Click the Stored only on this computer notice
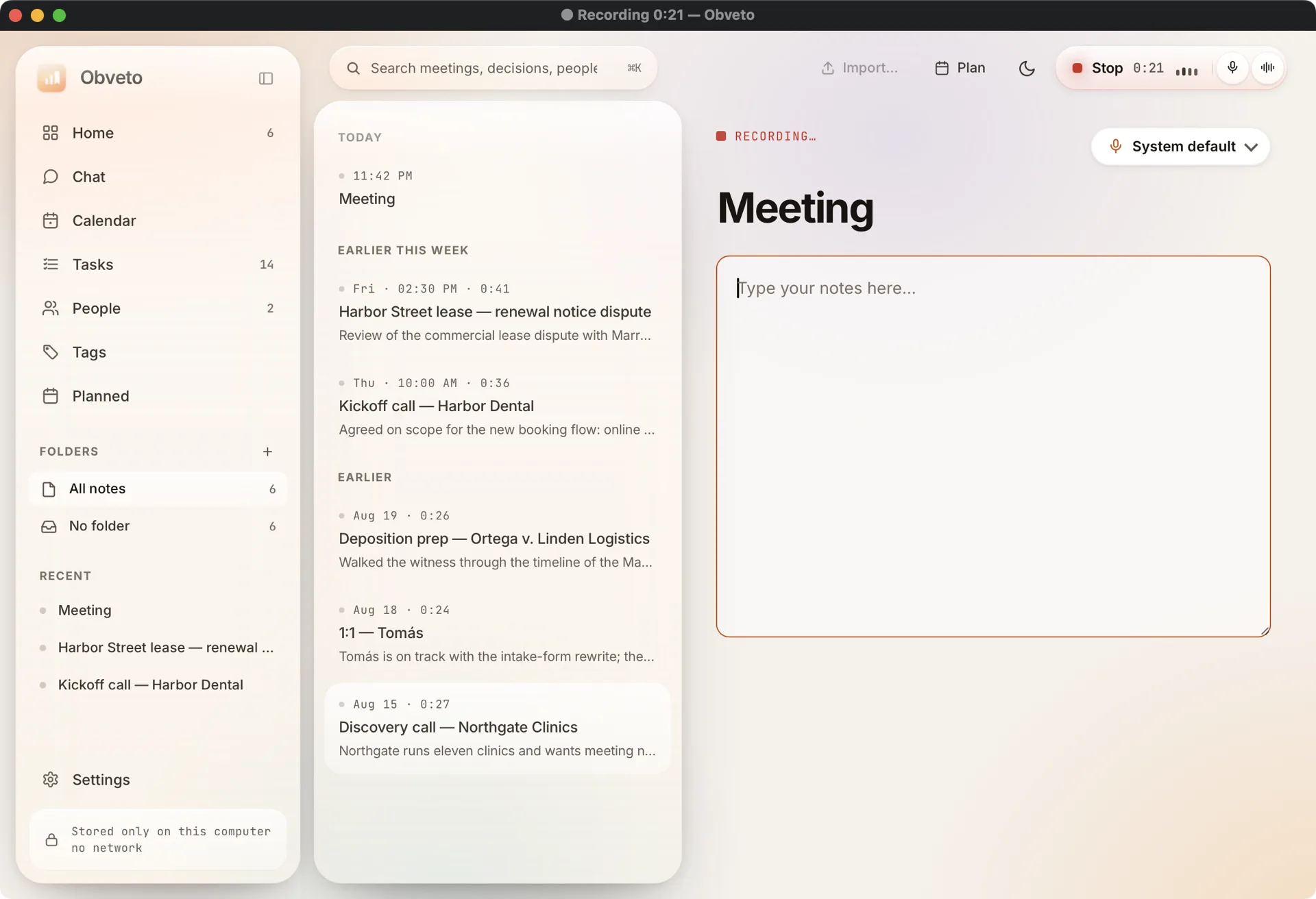This screenshot has height=899, width=1316. (158, 839)
